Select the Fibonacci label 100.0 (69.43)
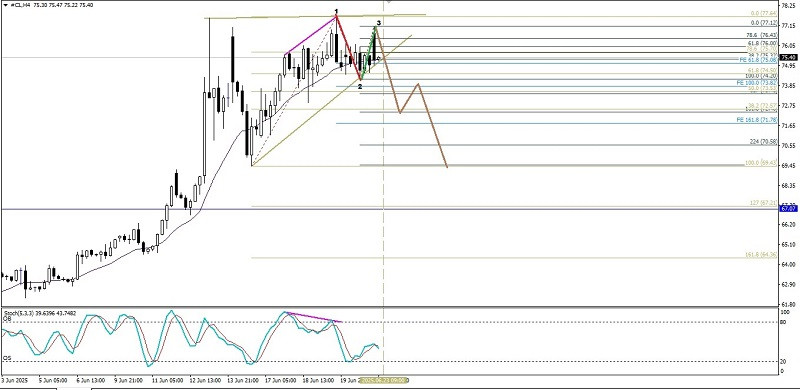This screenshot has width=800, height=390. click(761, 163)
